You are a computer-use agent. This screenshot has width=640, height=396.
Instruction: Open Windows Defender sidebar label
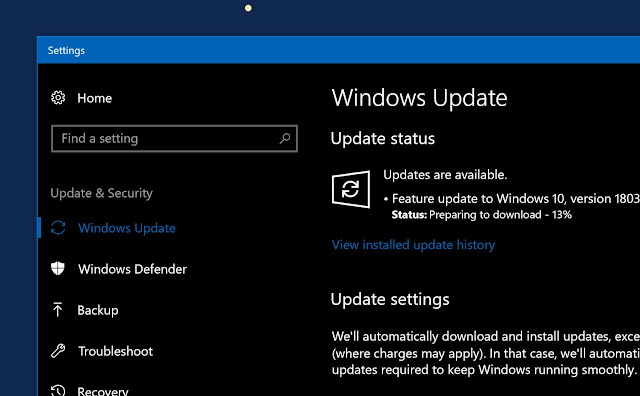point(132,269)
